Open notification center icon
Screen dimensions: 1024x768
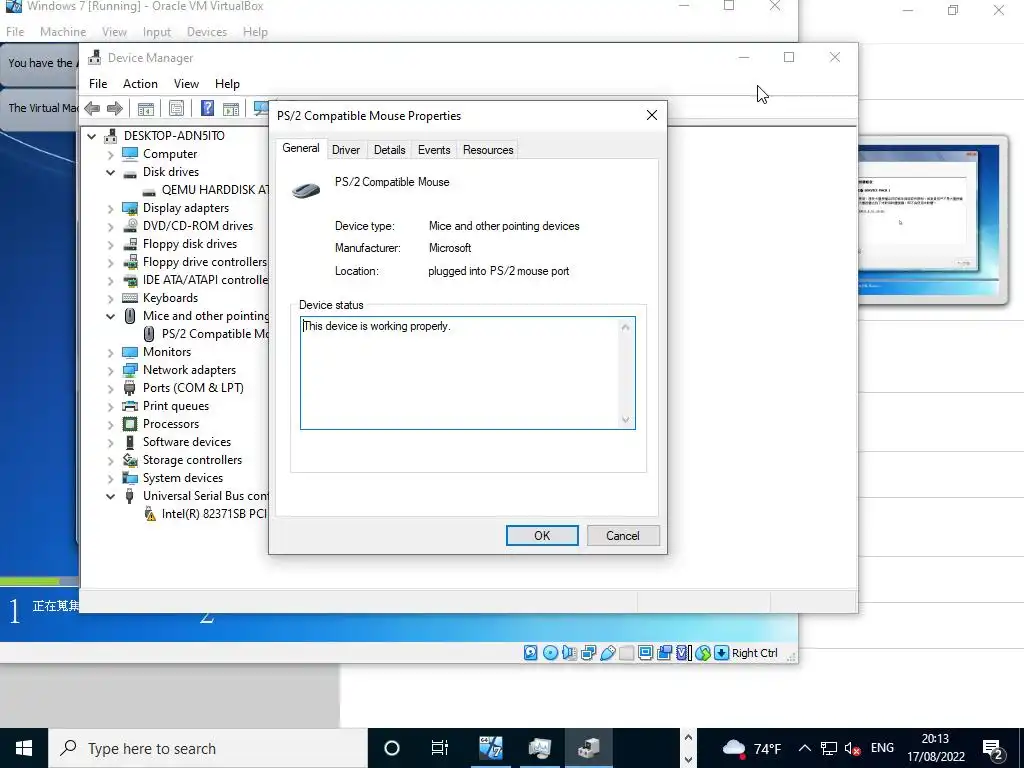tap(993, 748)
